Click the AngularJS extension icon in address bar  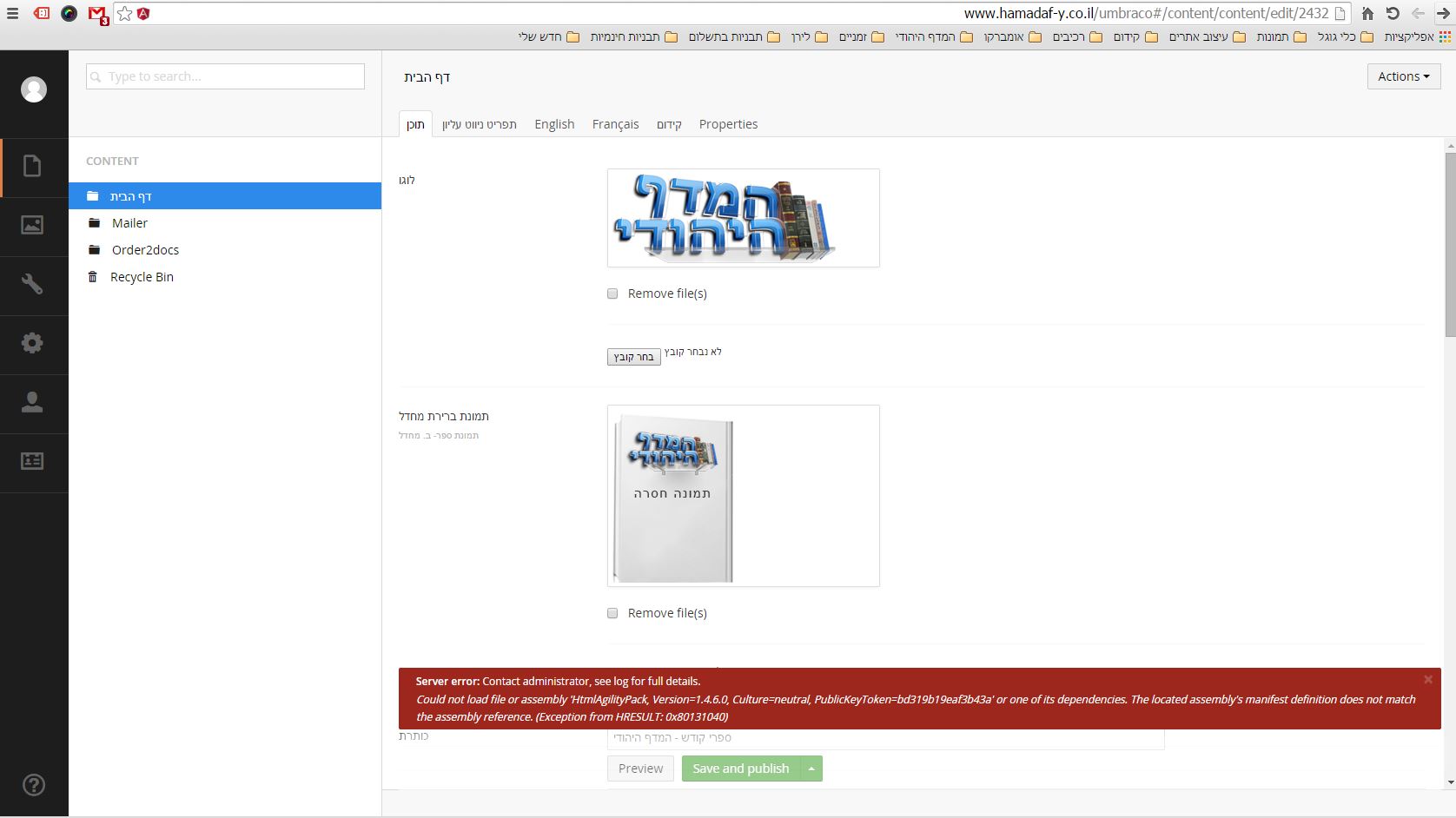pyautogui.click(x=144, y=13)
